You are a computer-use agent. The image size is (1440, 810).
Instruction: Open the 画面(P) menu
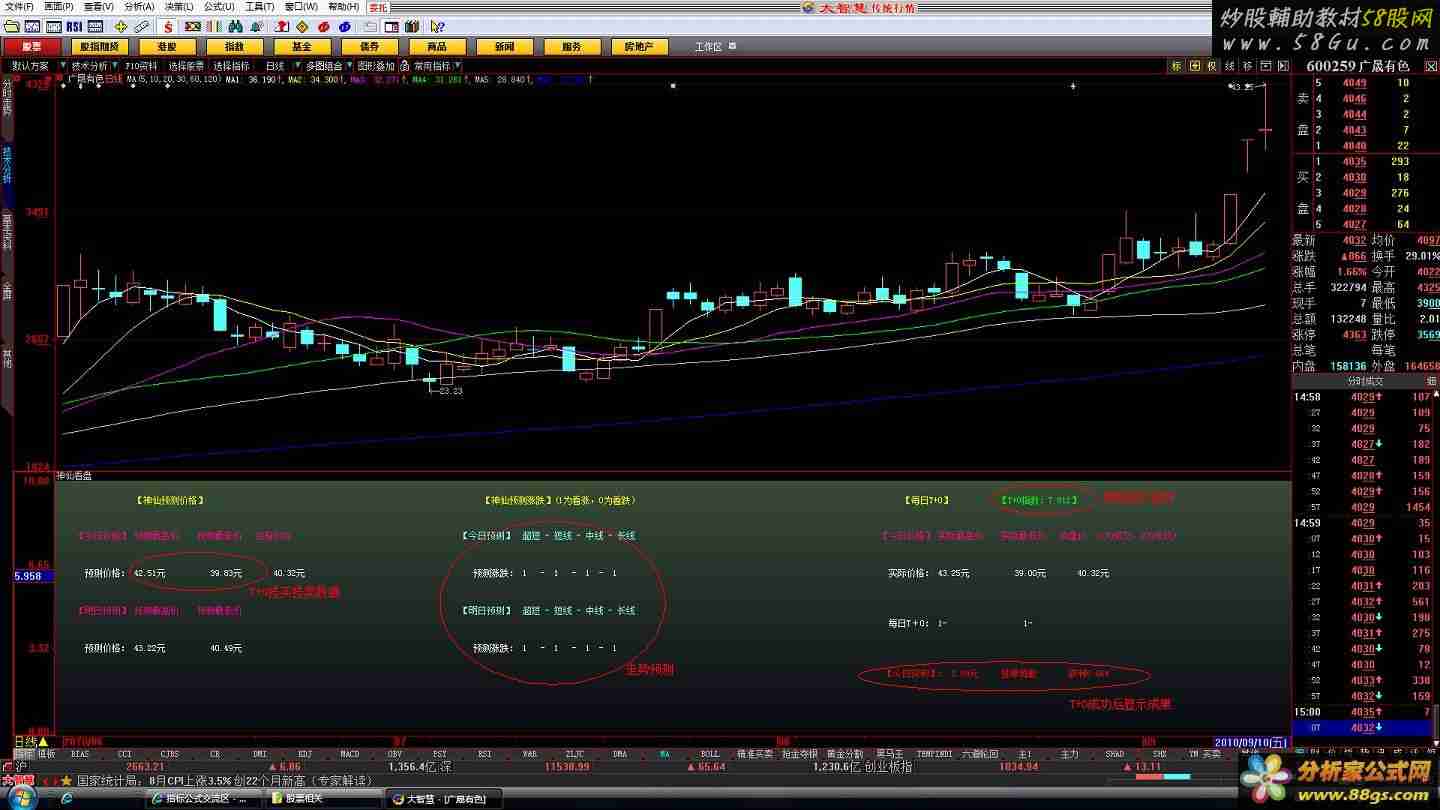pos(59,6)
